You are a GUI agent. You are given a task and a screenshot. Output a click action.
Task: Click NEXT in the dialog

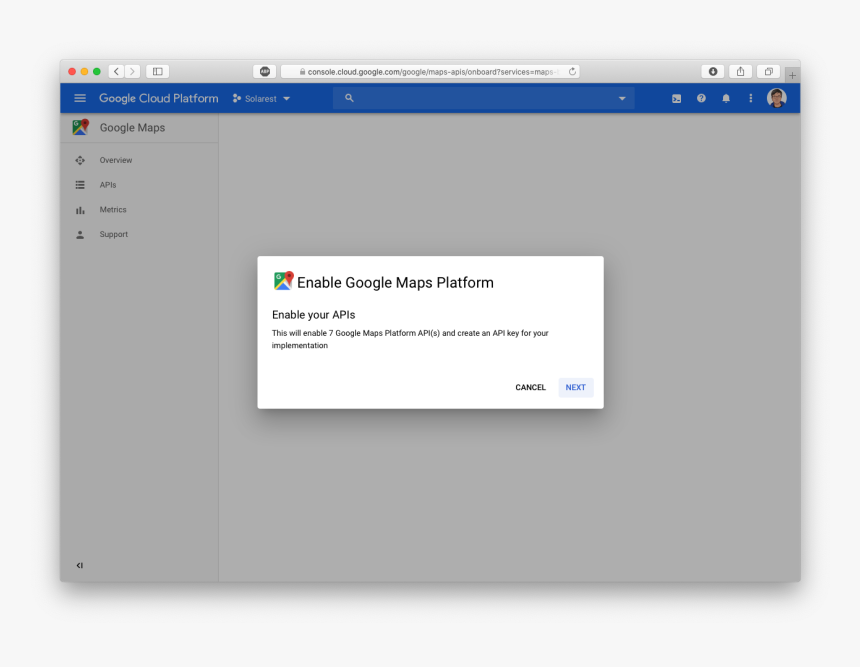pyautogui.click(x=576, y=387)
